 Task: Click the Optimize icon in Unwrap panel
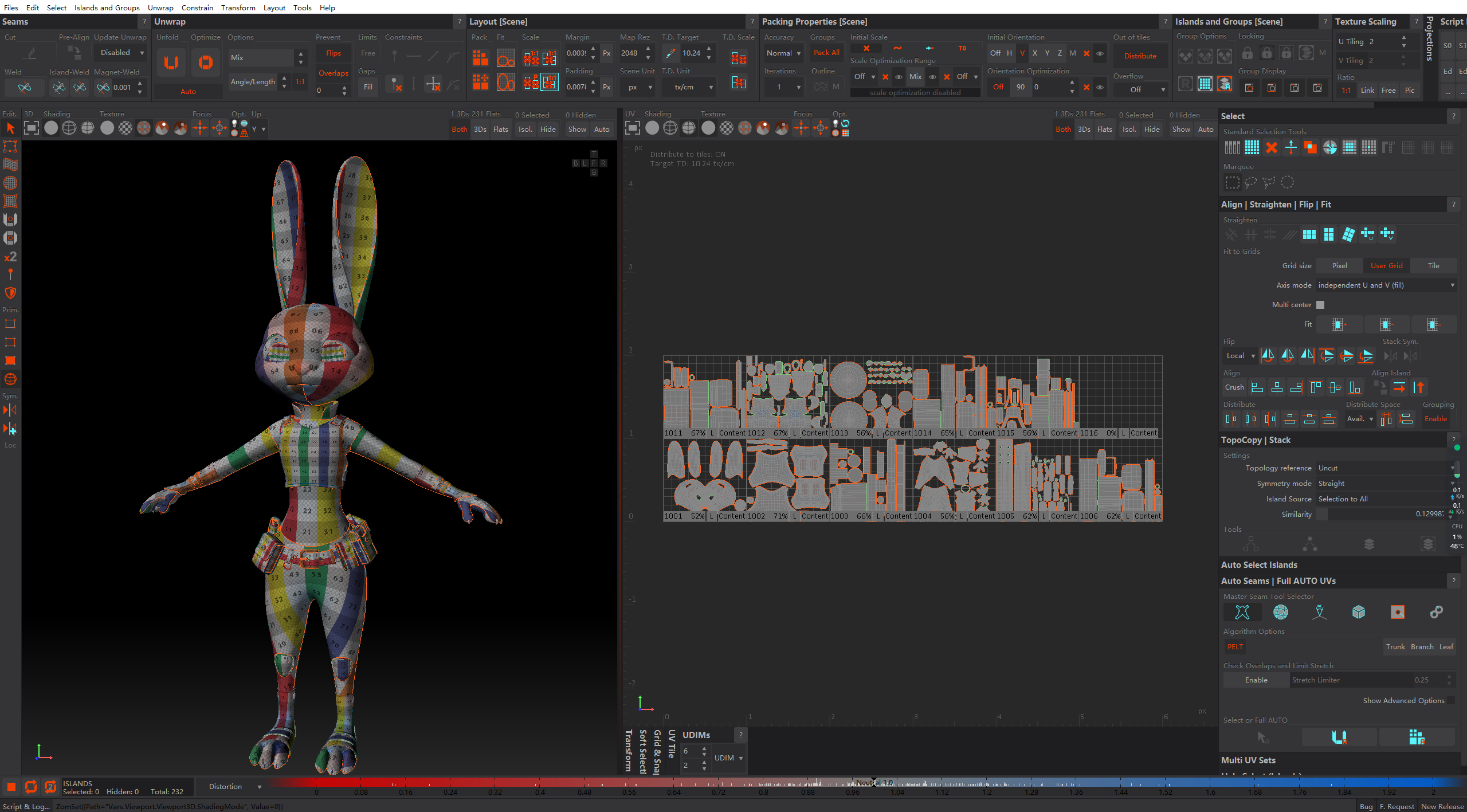tap(205, 62)
